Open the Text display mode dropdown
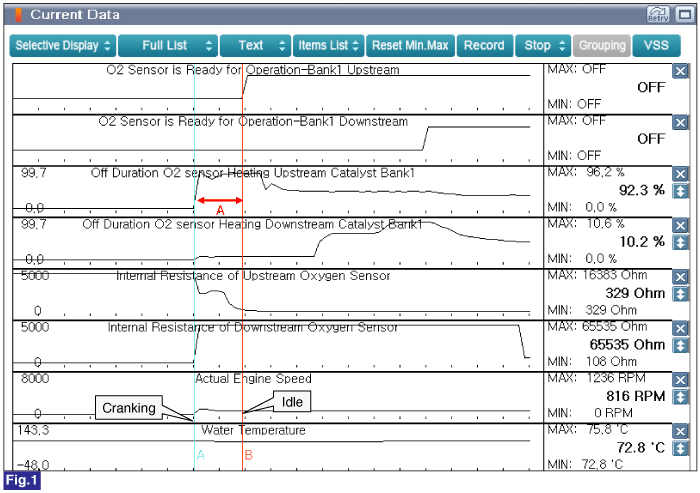Image resolution: width=700 pixels, height=493 pixels. click(x=255, y=46)
